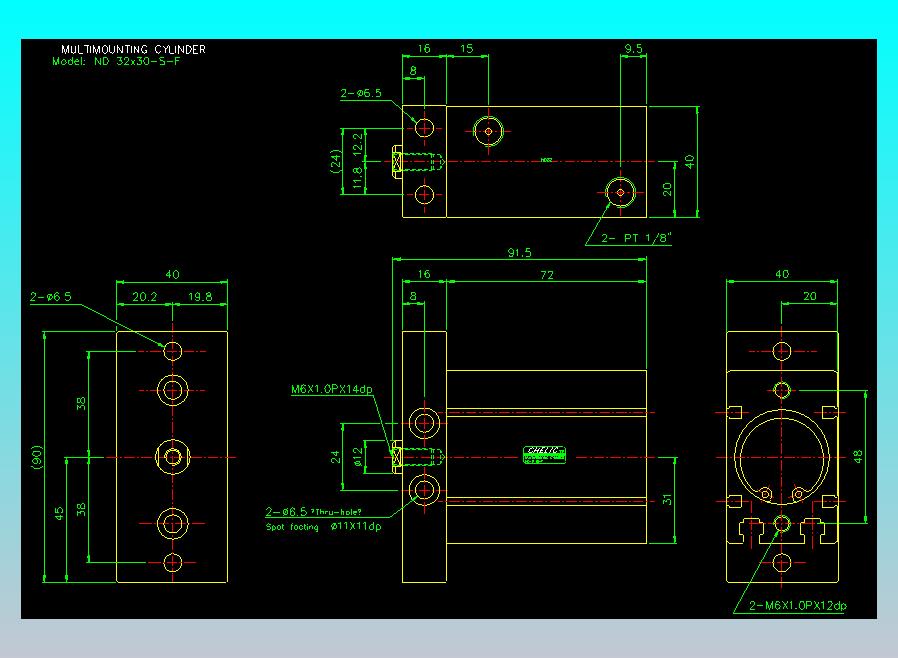Select the Model ND 32x30-S-F label
898x658 pixels.
pyautogui.click(x=116, y=61)
